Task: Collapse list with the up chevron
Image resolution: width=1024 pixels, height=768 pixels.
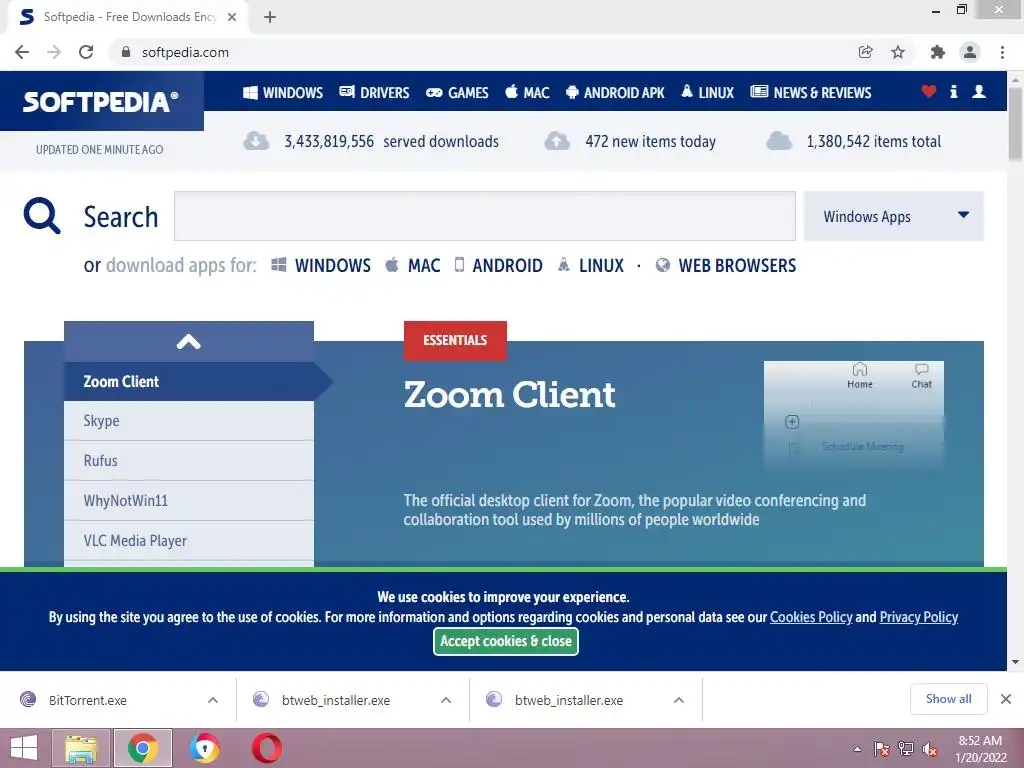Action: (189, 342)
